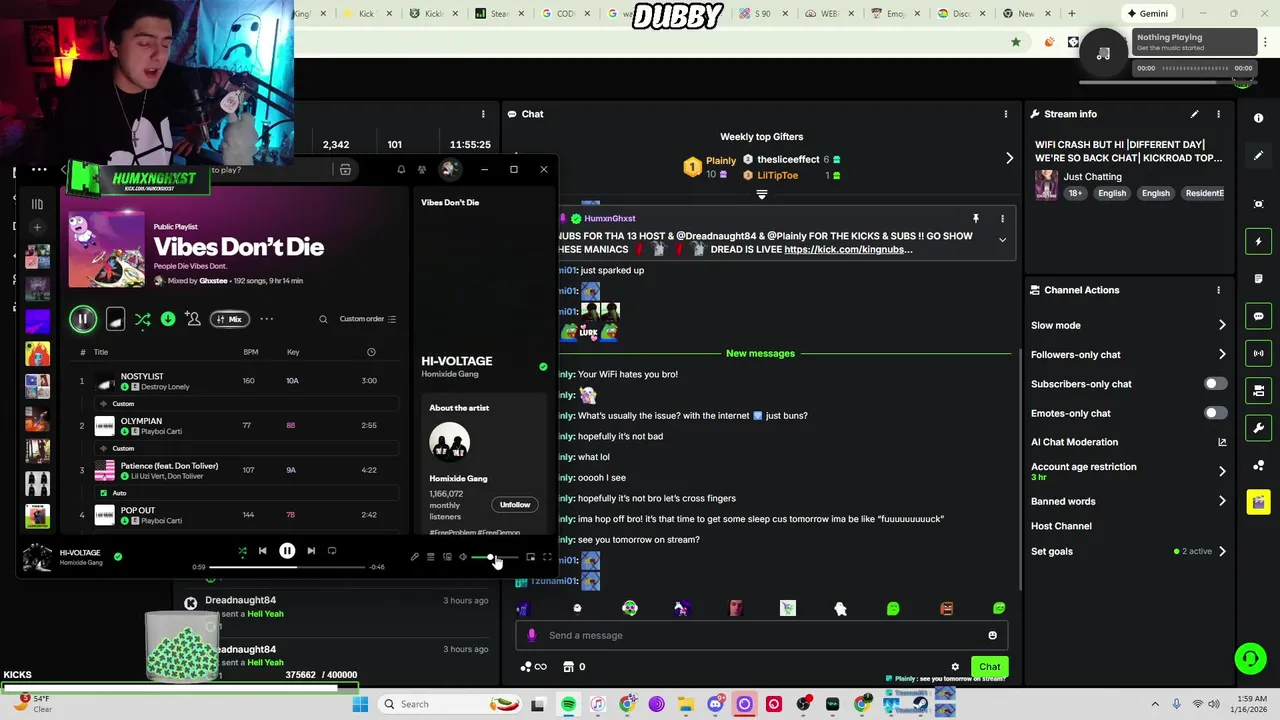Create new playlist with plus icon in Spotify sidebar
1280x720 pixels.
point(37,227)
